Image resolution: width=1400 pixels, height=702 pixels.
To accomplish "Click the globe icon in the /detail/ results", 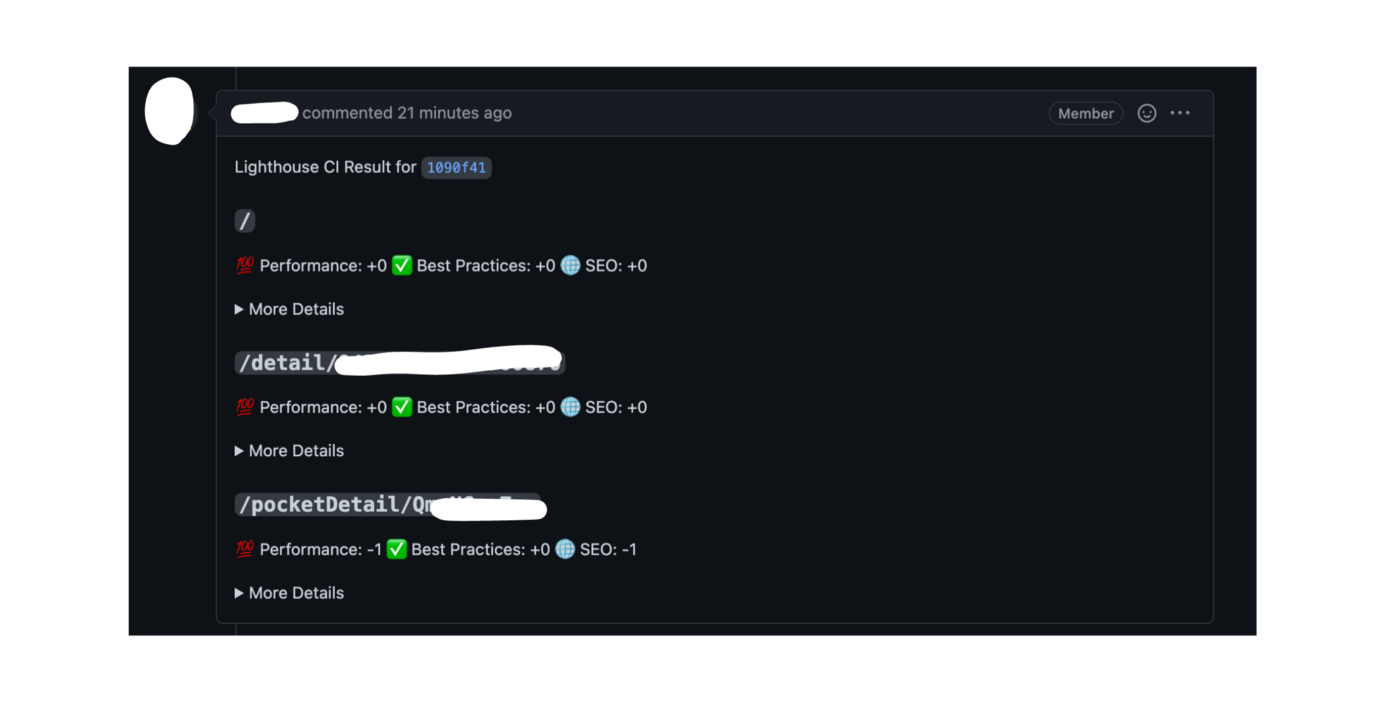I will [x=570, y=408].
